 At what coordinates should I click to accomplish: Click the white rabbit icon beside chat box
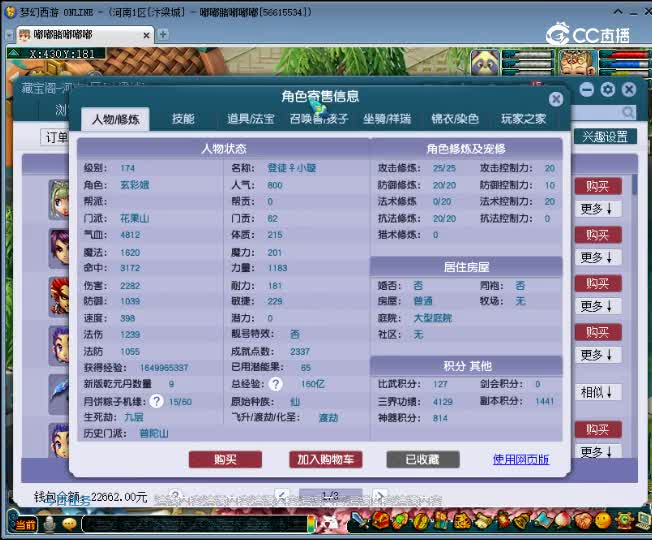331,522
